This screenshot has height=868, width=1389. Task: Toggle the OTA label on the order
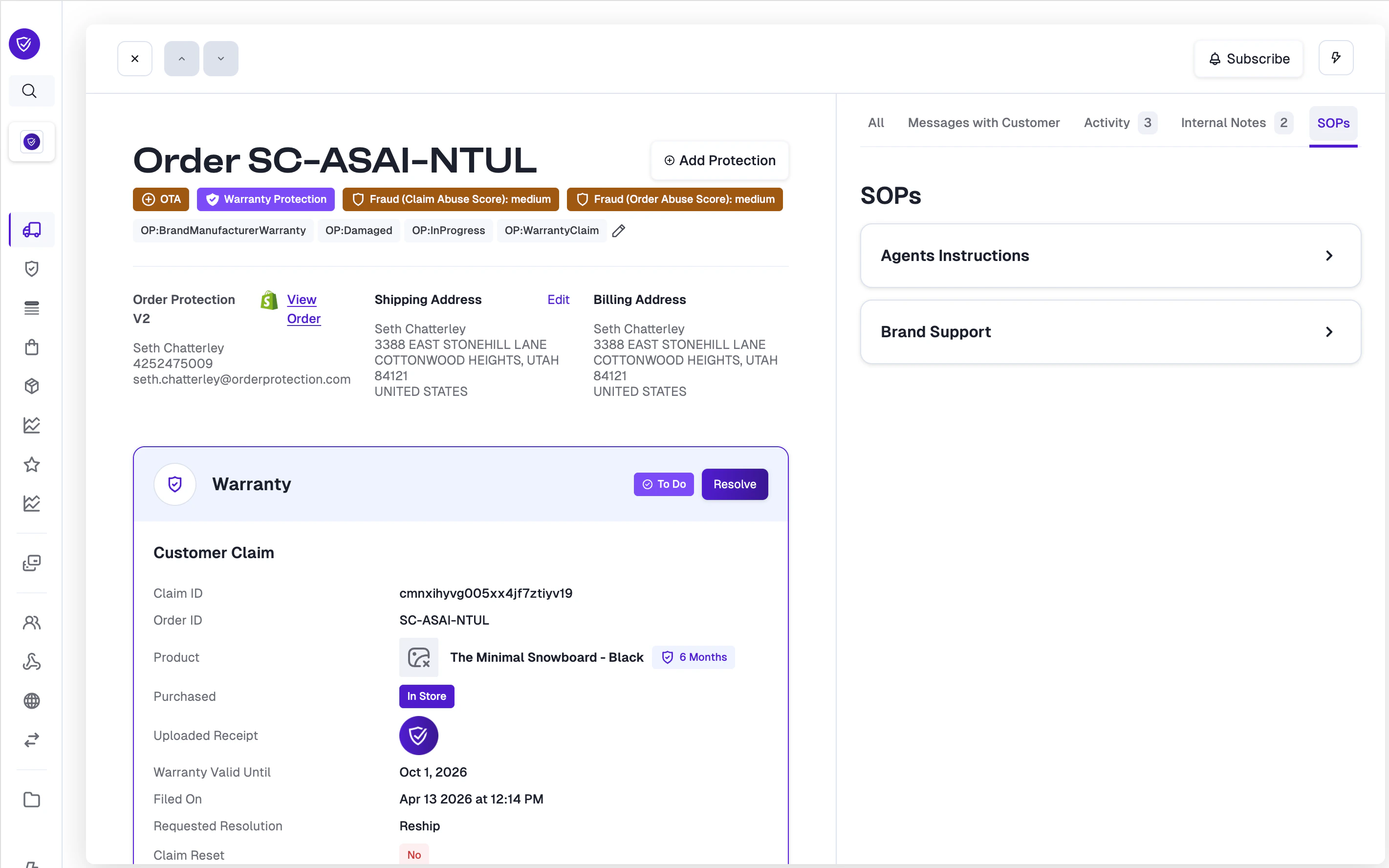pos(160,198)
